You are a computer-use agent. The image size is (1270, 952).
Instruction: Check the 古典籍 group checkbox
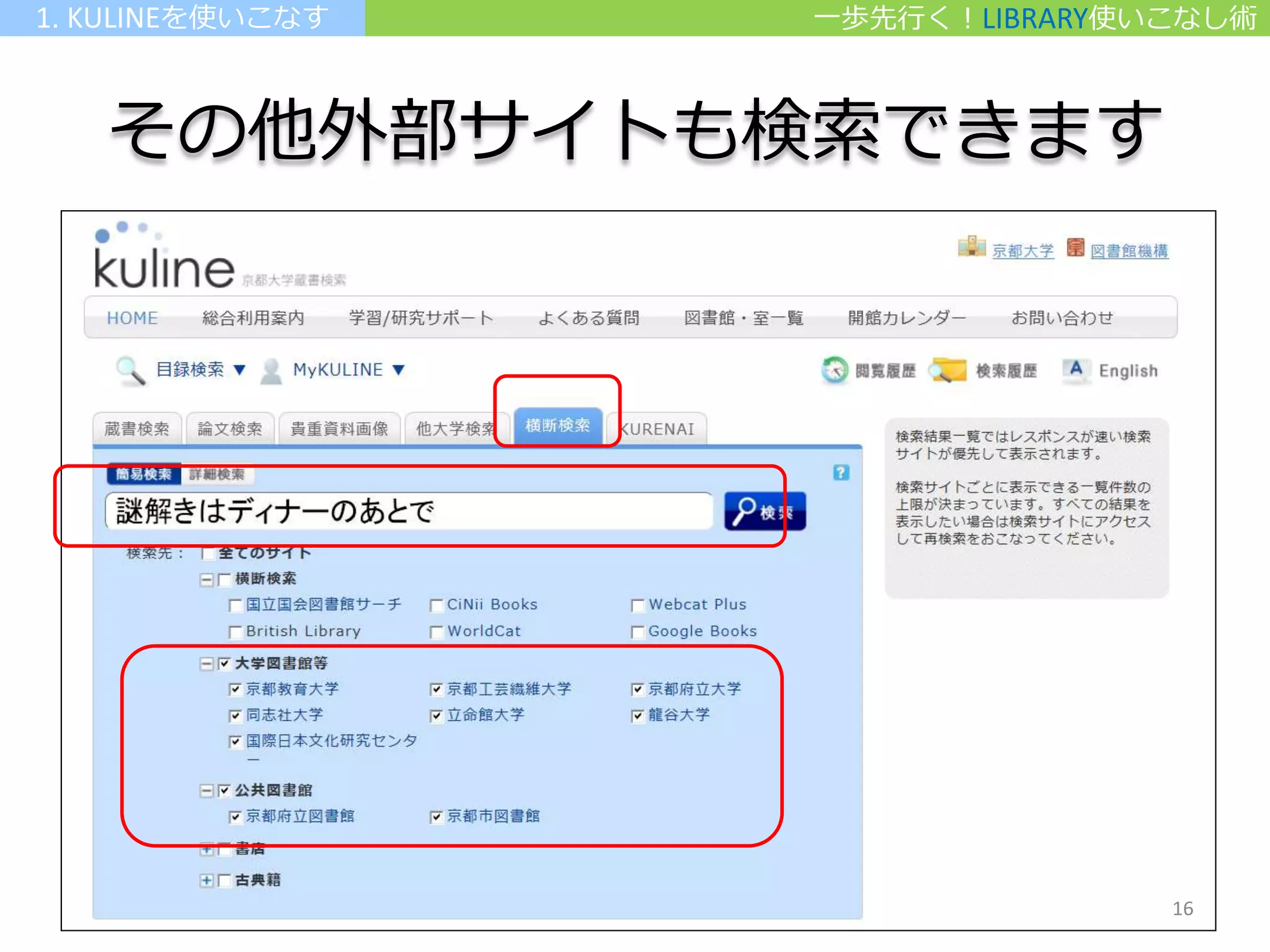pos(224,880)
